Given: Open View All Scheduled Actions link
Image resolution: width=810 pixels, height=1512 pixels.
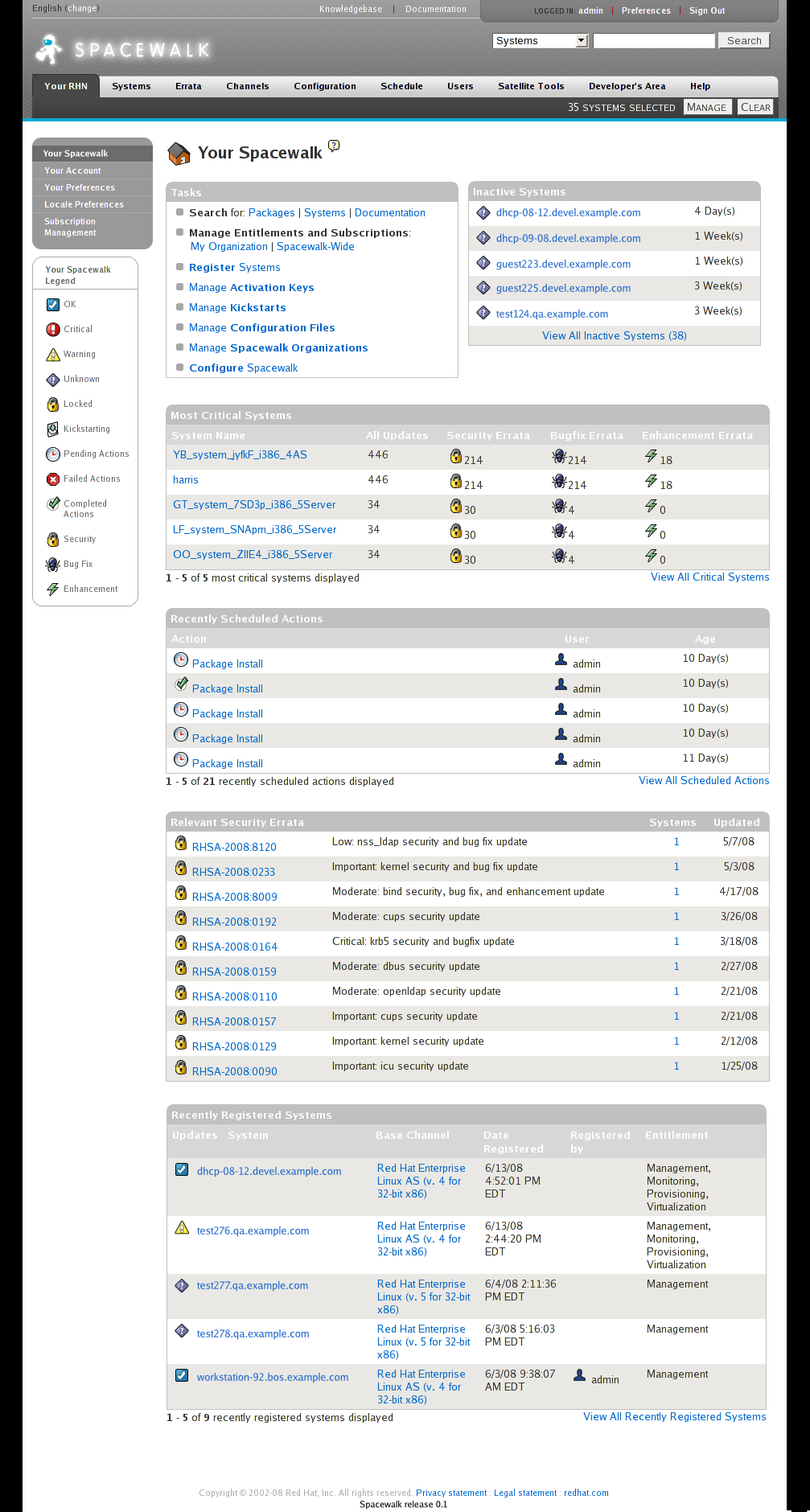Looking at the screenshot, I should click(704, 780).
